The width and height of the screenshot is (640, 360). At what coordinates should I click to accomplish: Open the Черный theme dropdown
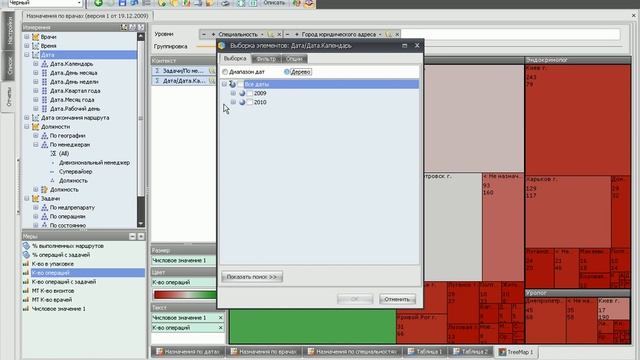pos(79,3)
